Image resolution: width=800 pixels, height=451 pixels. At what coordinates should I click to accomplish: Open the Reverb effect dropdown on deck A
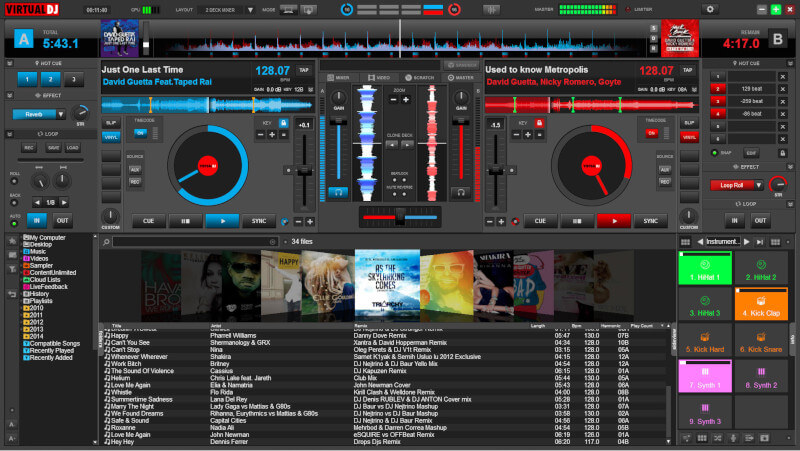point(59,115)
